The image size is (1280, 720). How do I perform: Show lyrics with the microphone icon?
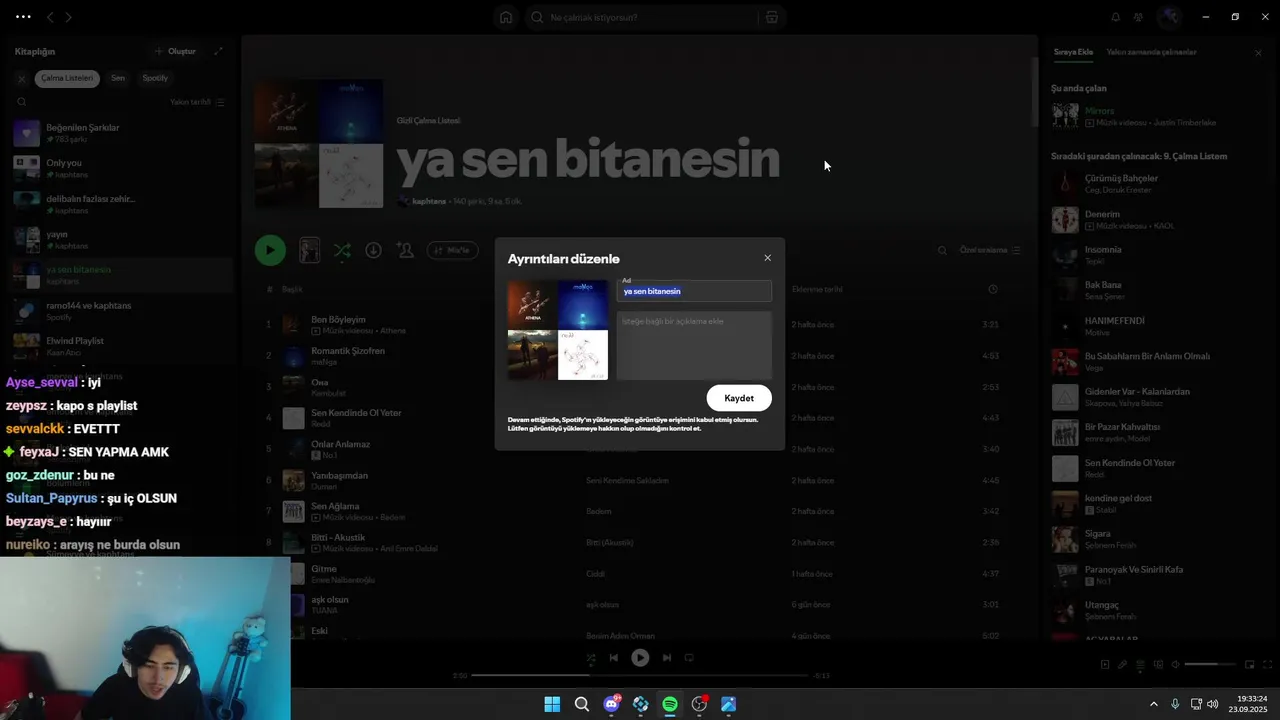tap(1123, 664)
